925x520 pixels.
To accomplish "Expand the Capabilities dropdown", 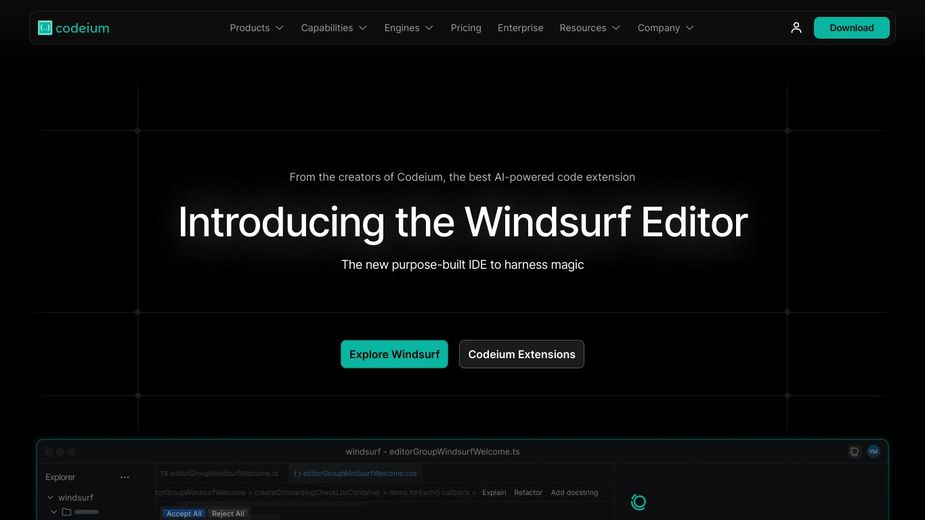I will 334,28.
